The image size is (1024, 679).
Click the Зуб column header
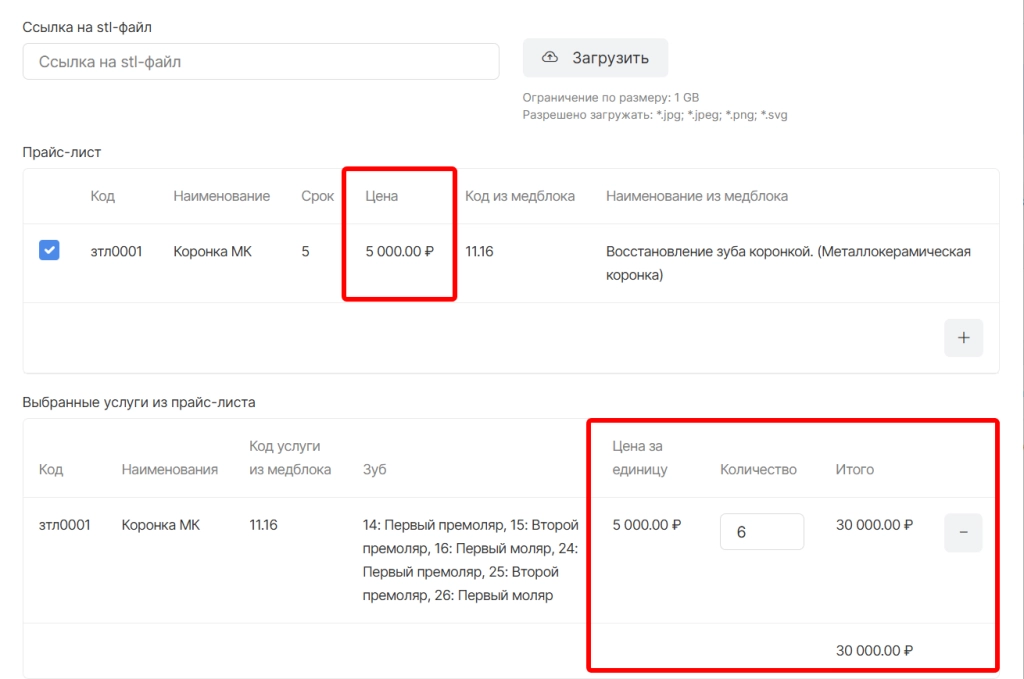pyautogui.click(x=375, y=469)
